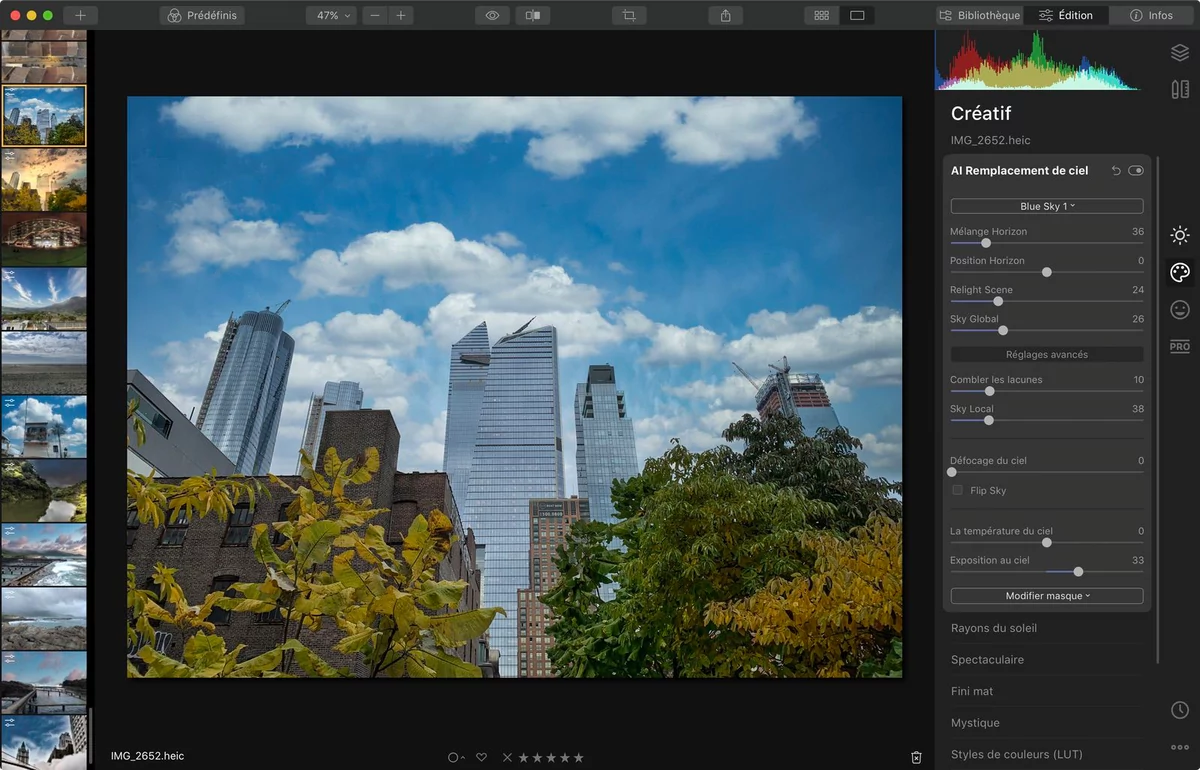Reject the photo with the X flag
This screenshot has height=770, width=1200.
click(507, 758)
